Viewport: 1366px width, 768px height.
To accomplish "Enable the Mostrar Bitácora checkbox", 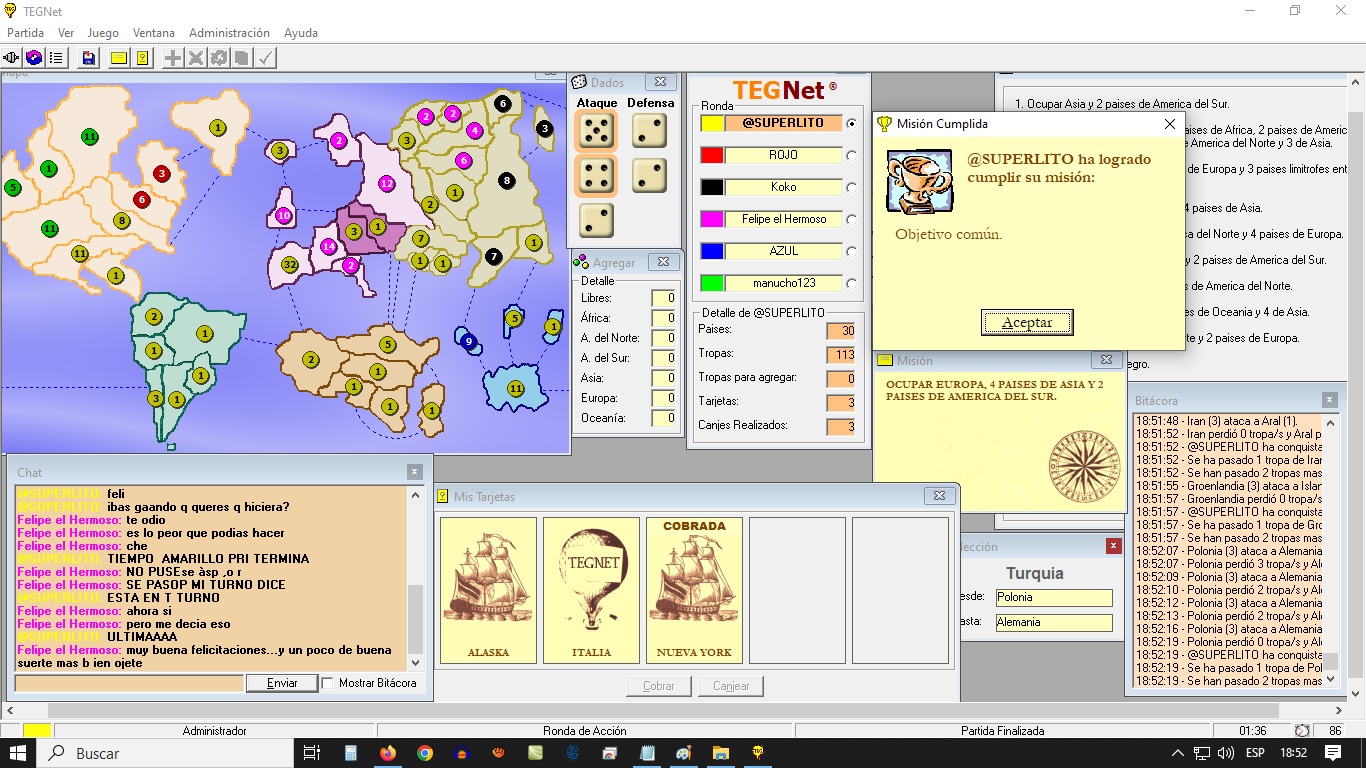I will (x=327, y=683).
